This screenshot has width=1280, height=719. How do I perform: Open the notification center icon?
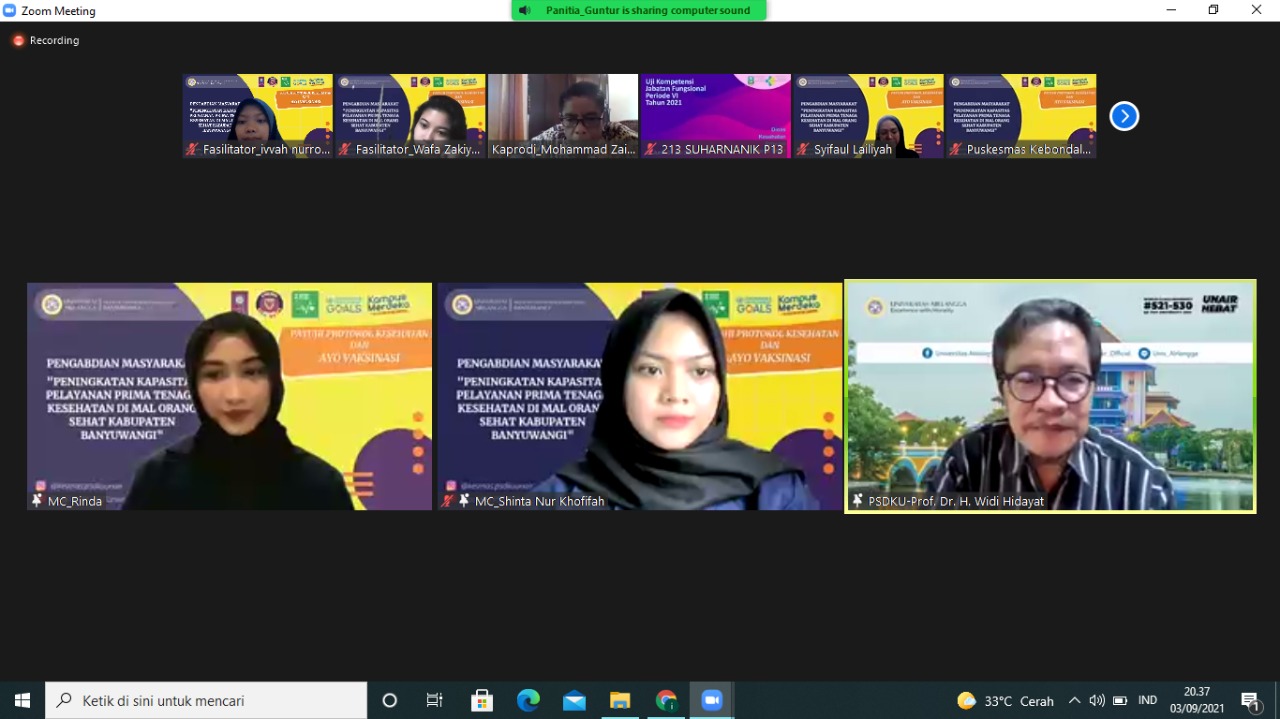click(1250, 700)
